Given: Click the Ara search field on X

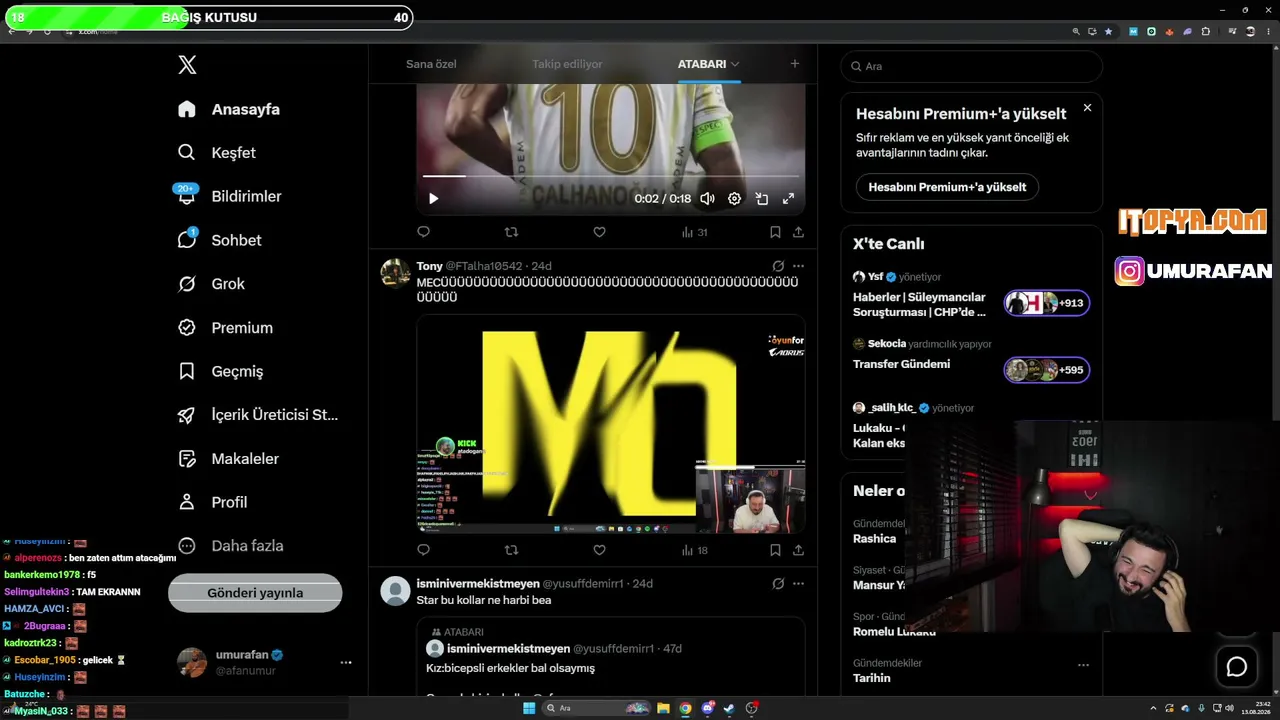Looking at the screenshot, I should coord(971,66).
